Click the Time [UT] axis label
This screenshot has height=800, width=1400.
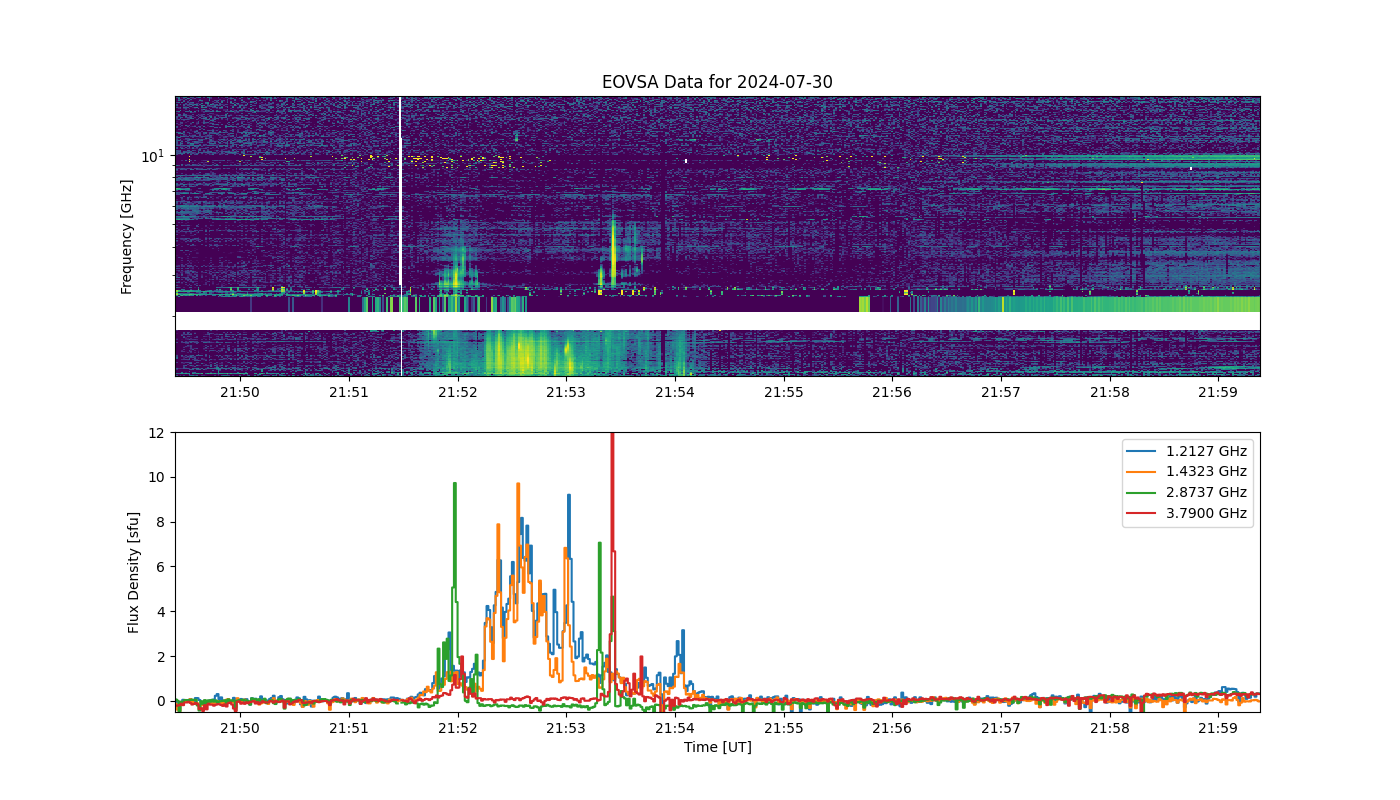[717, 747]
